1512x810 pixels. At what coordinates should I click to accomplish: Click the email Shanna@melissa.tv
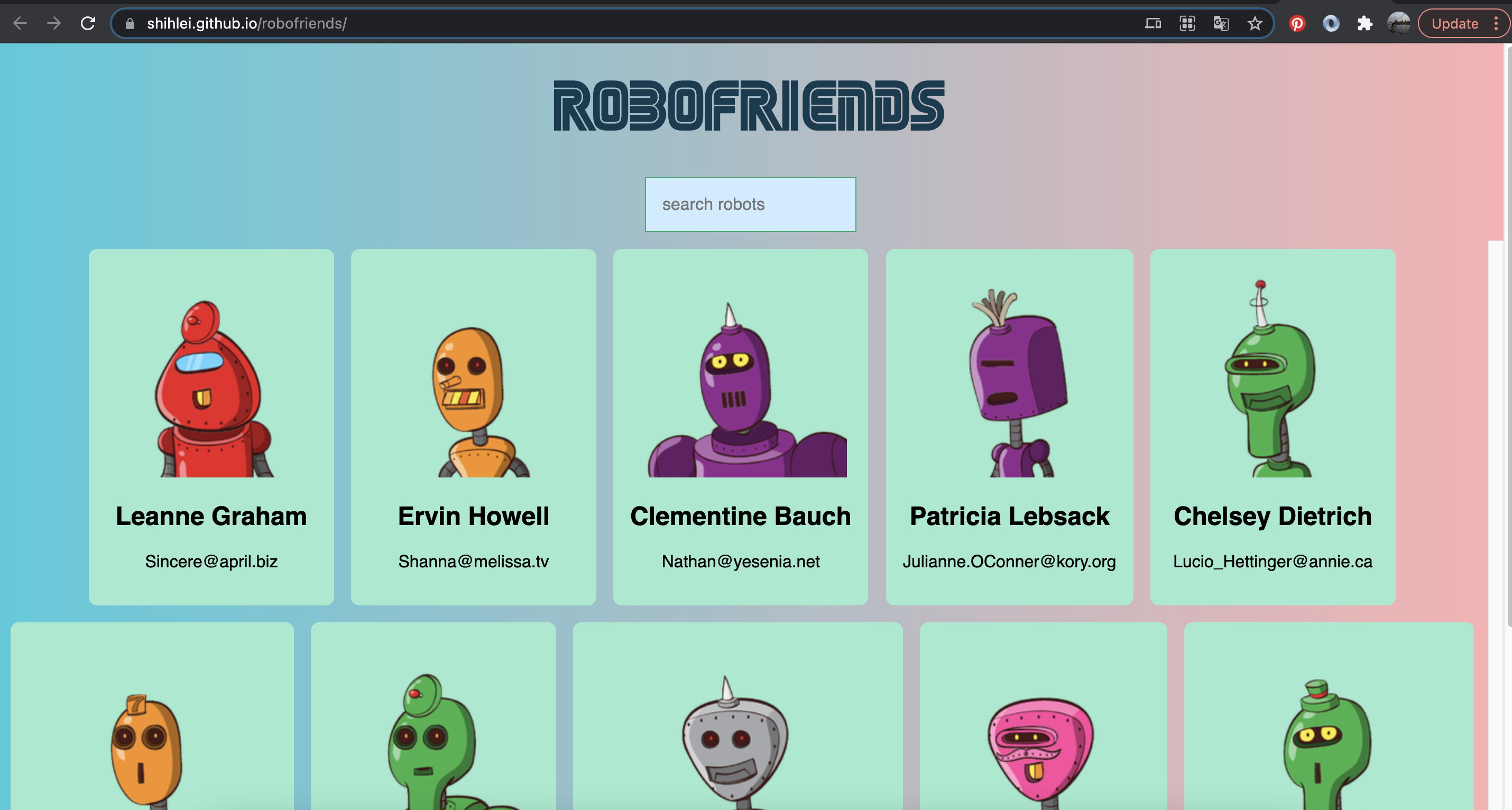pyautogui.click(x=473, y=562)
